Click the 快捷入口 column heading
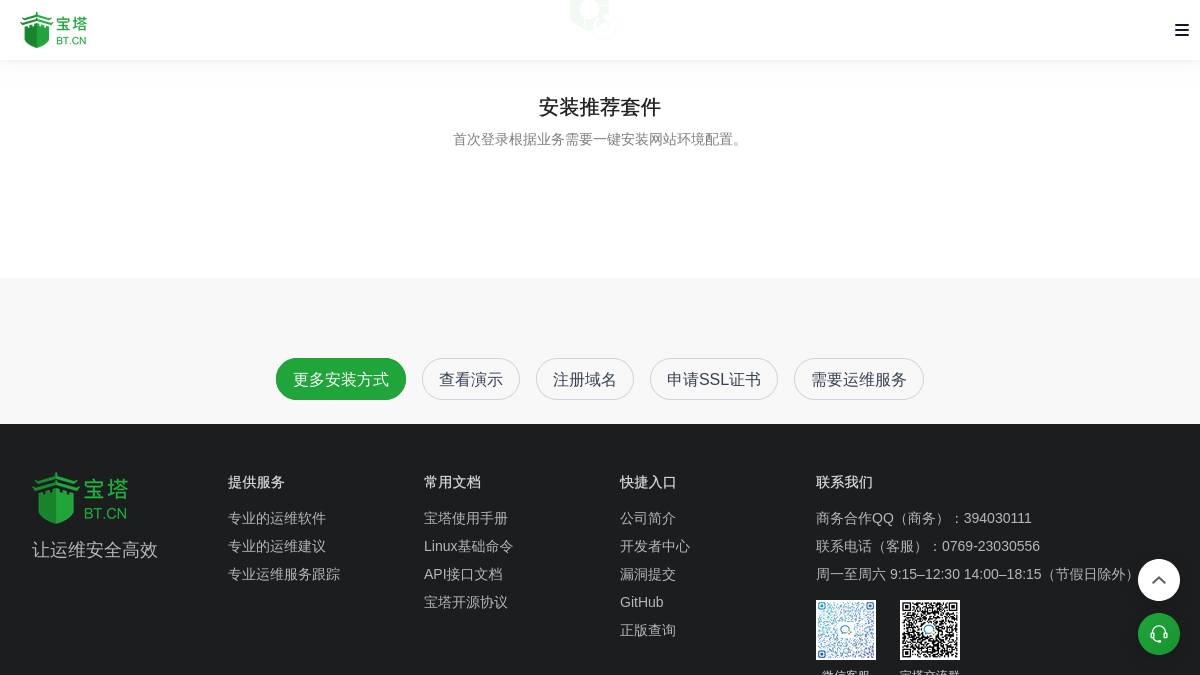Screen dimensions: 1200x675 (x=648, y=482)
